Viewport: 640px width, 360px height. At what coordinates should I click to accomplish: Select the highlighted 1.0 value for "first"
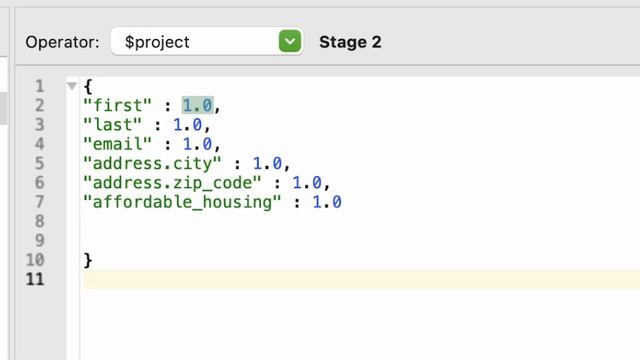point(198,105)
